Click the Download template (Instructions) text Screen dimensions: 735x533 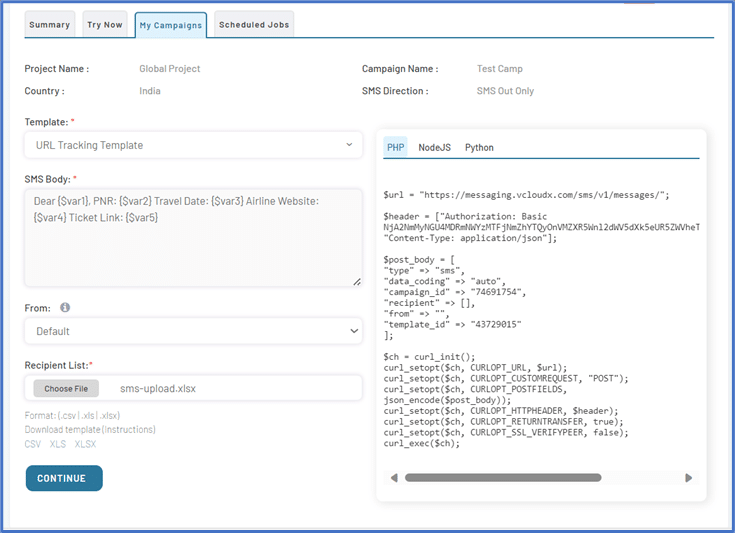click(x=90, y=429)
